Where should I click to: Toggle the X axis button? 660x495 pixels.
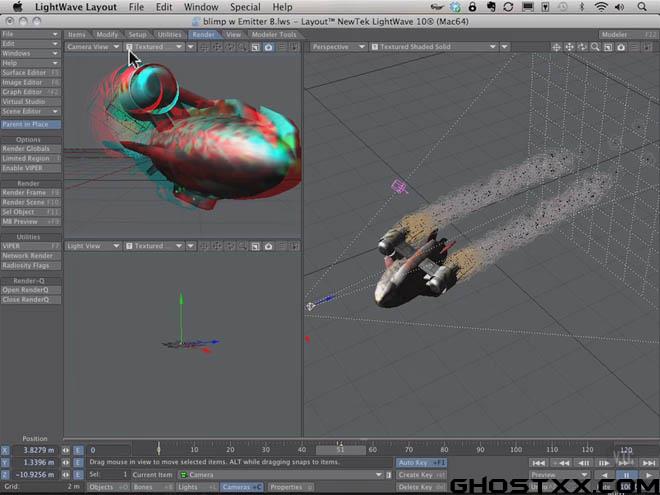click(x=5, y=450)
